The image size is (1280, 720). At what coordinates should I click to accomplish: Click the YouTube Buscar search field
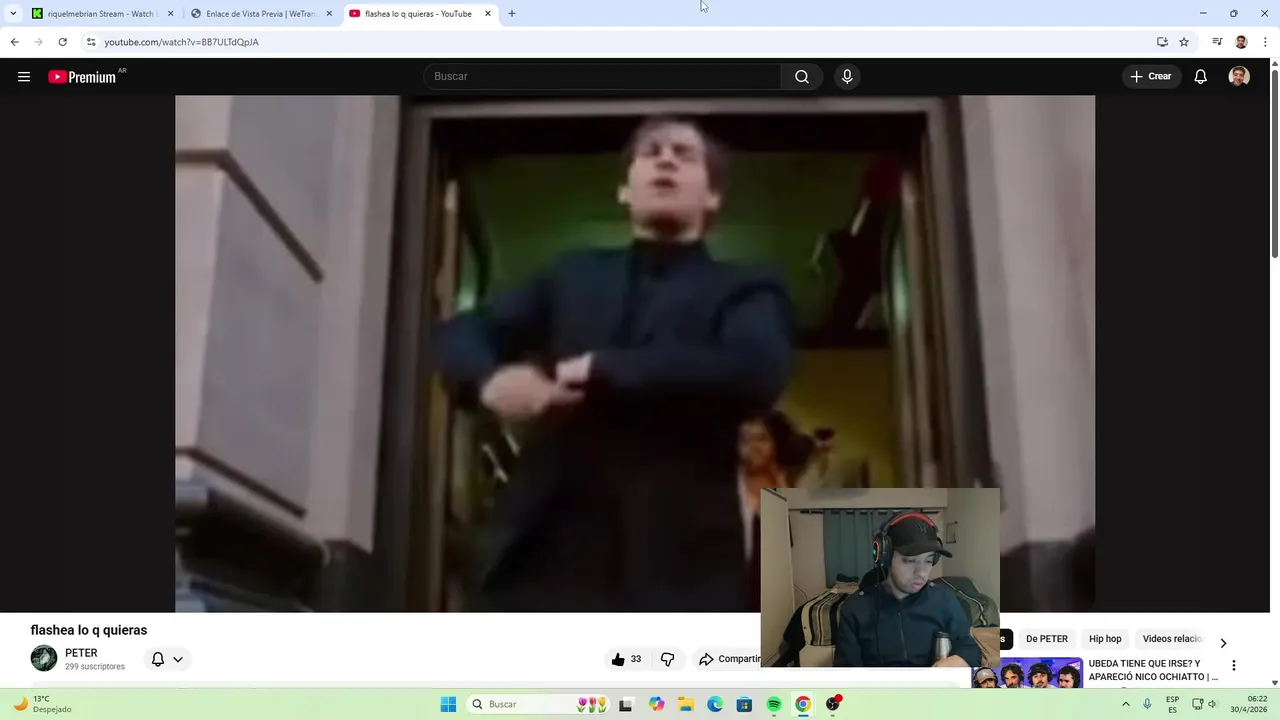pos(602,77)
